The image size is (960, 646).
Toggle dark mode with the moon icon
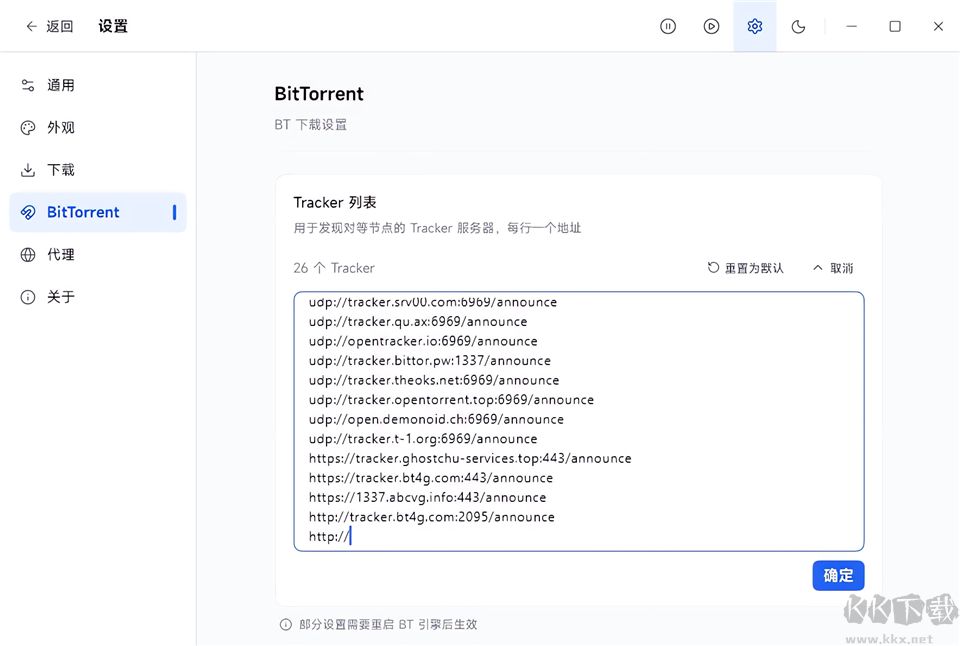[x=798, y=26]
